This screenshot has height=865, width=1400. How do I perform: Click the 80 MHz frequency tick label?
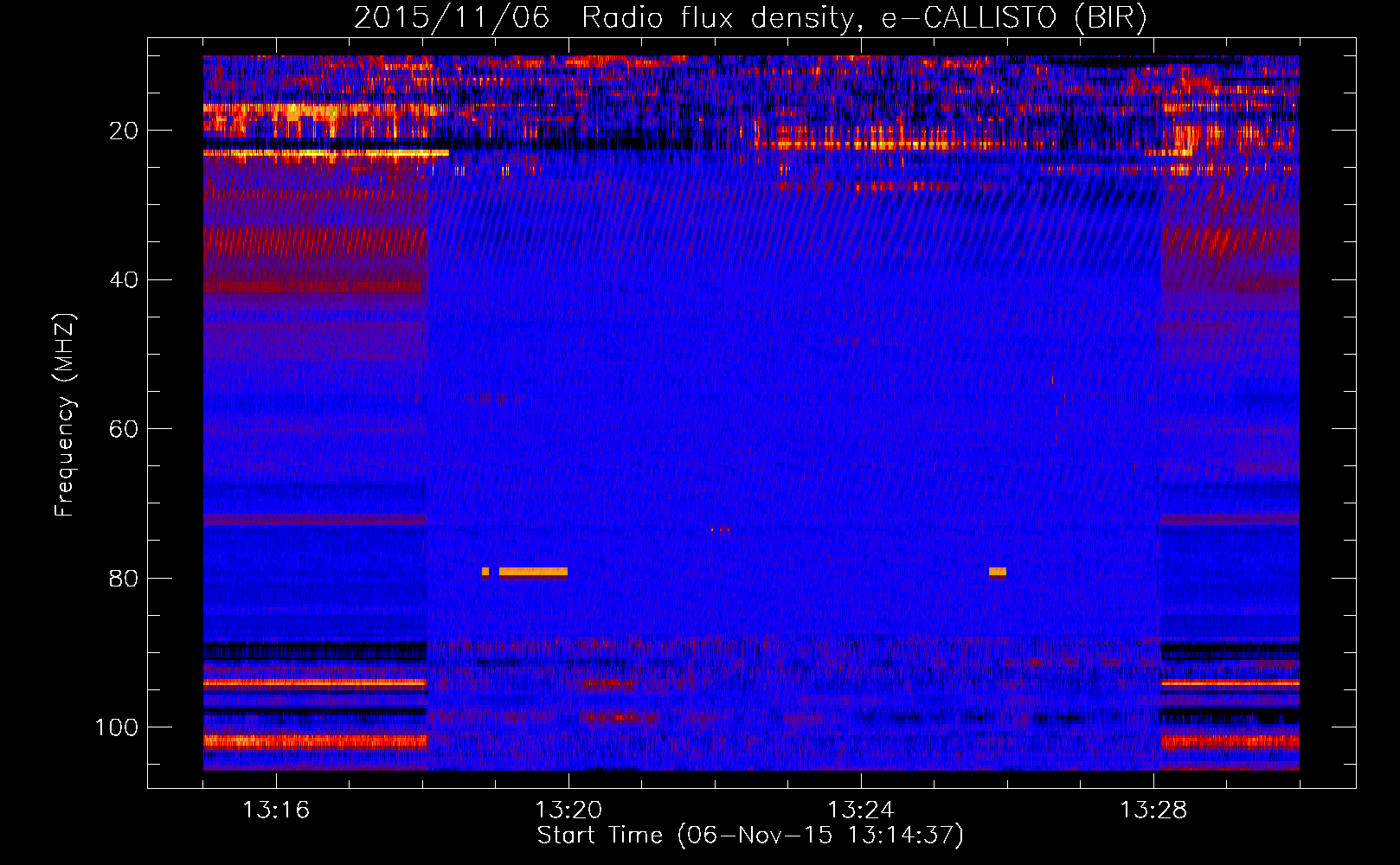124,578
